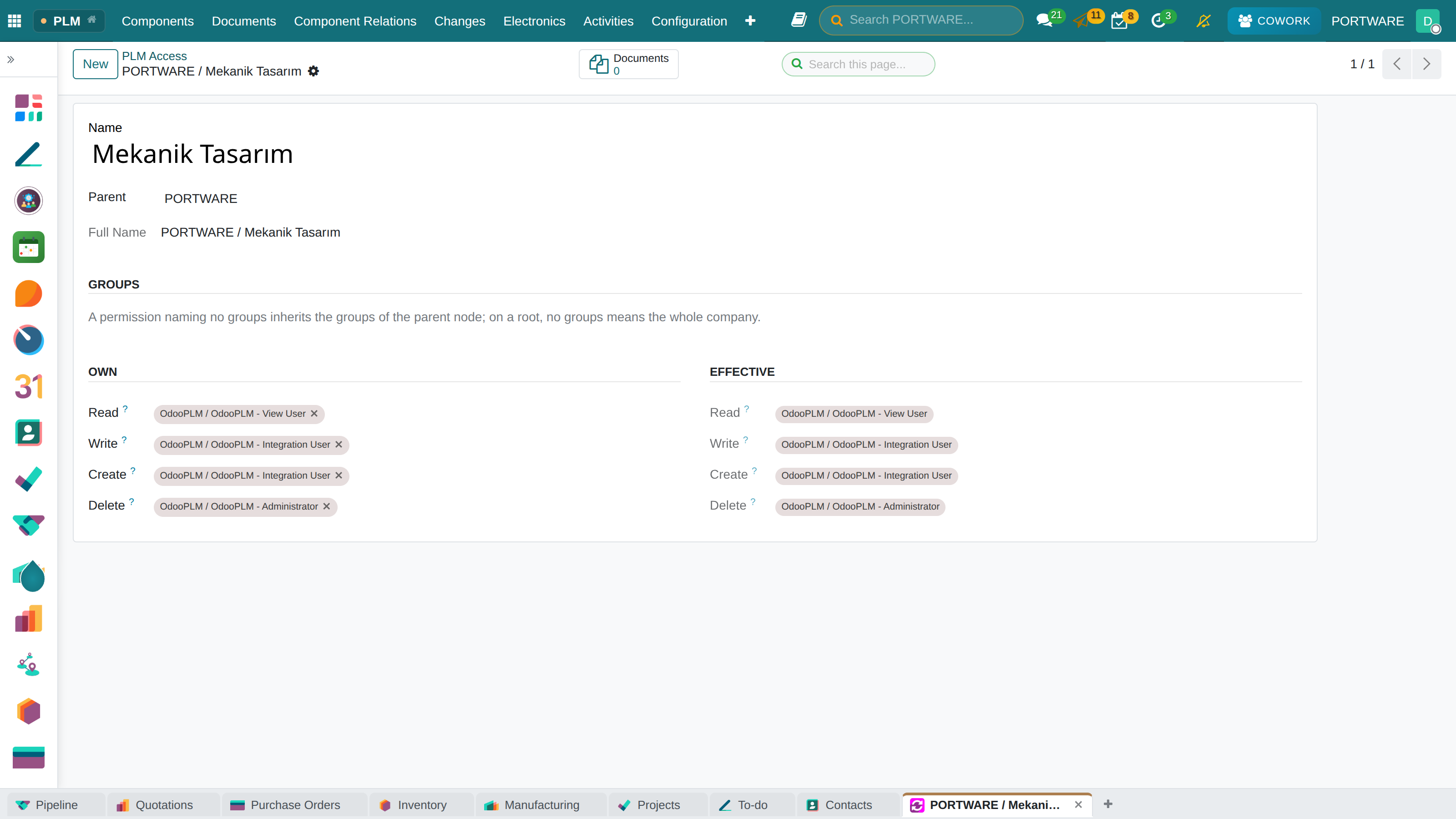Focus the Search this page field
The height and width of the screenshot is (819, 1456).
pyautogui.click(x=858, y=64)
